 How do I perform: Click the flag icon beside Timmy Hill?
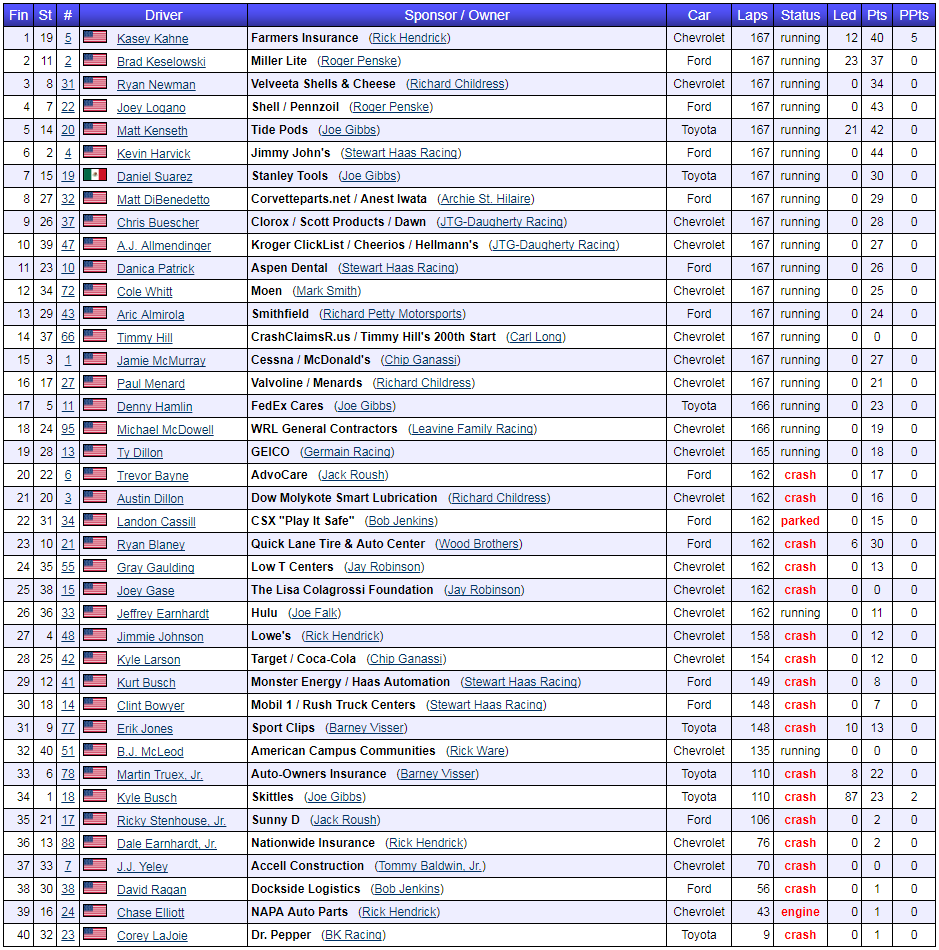(95, 336)
